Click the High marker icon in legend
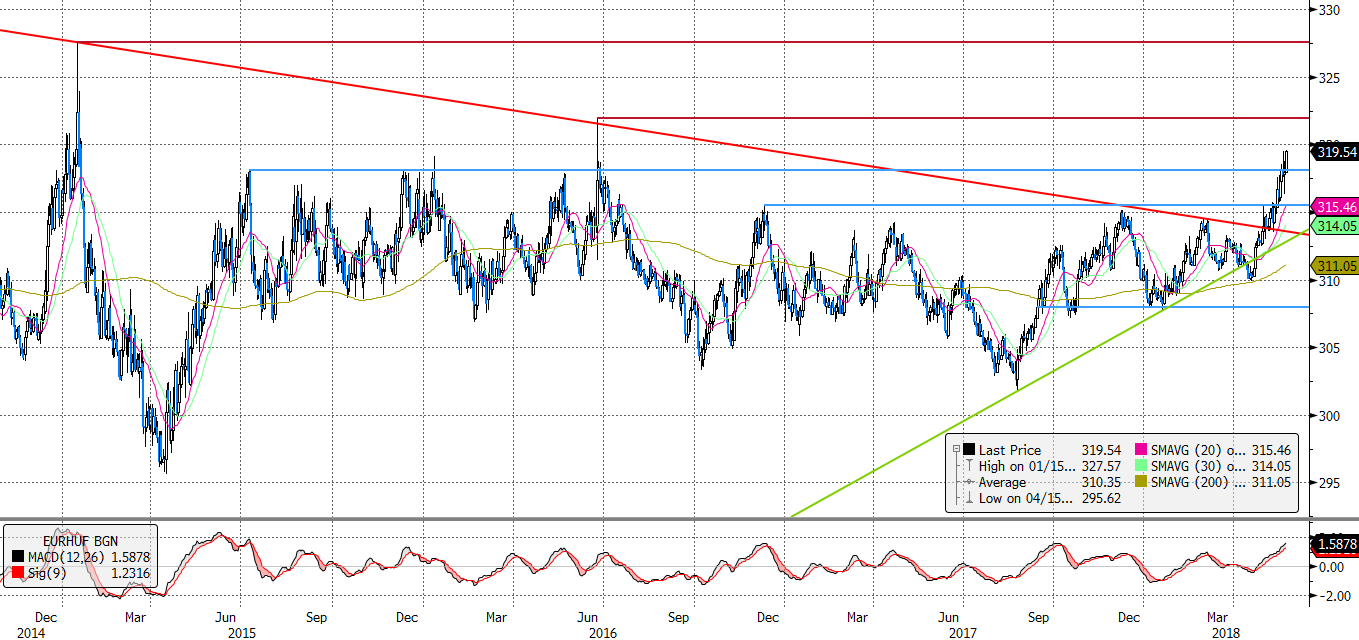Viewport: 1359px width, 640px height. pyautogui.click(x=969, y=465)
